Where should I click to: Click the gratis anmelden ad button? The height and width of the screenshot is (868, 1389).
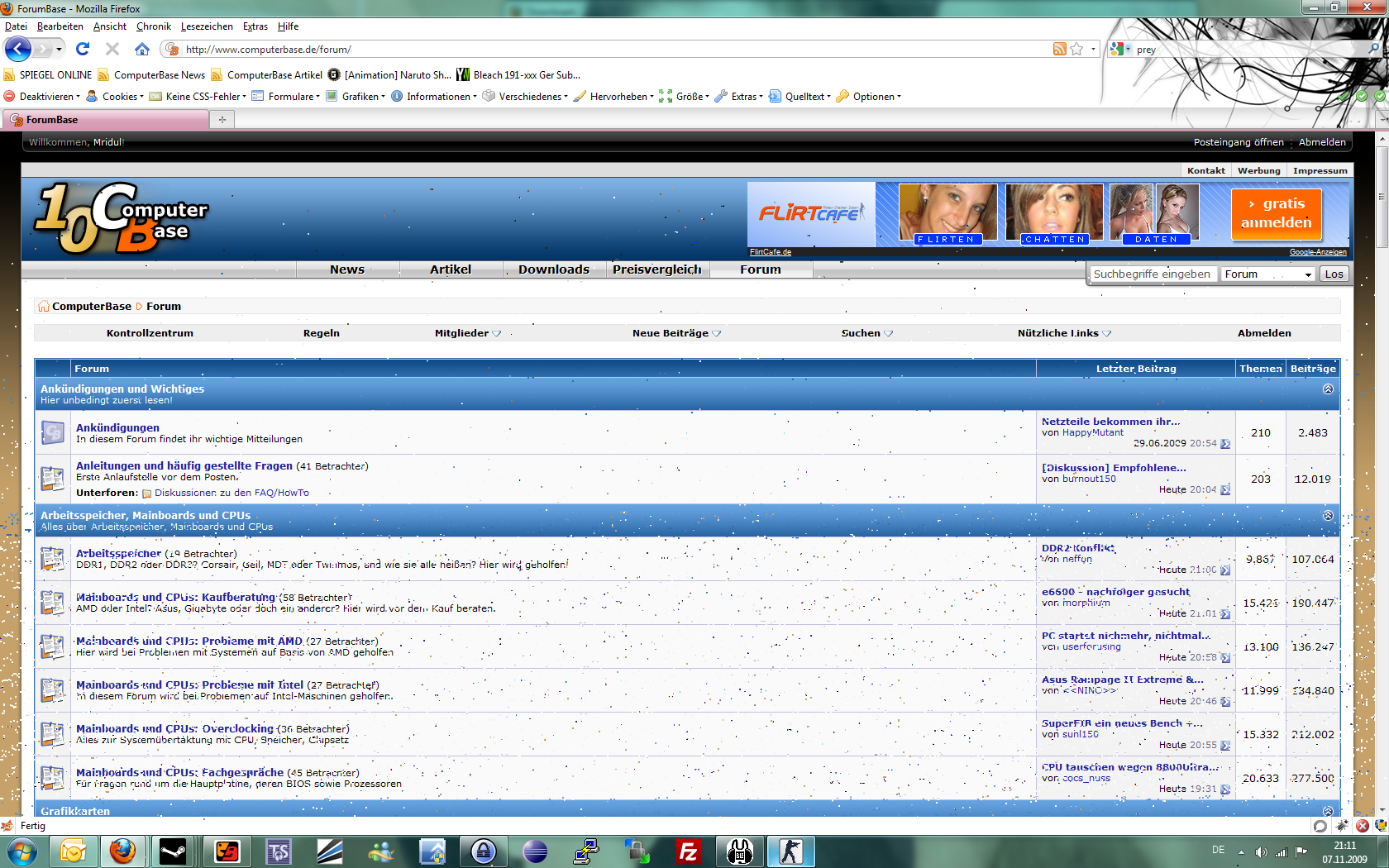click(x=1276, y=213)
